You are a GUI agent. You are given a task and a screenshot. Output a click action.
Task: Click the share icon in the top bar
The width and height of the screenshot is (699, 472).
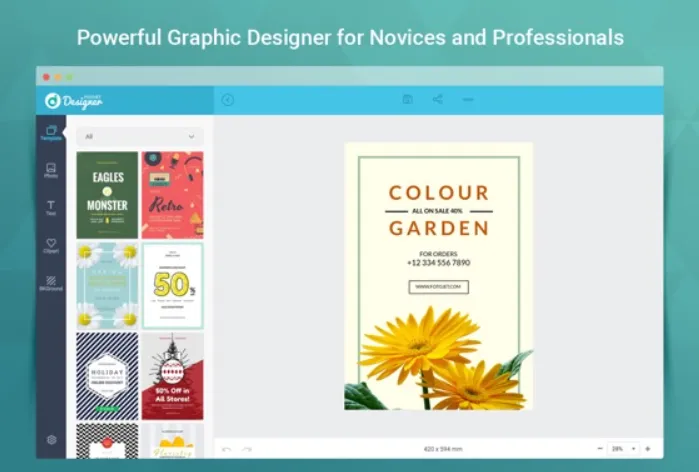pyautogui.click(x=437, y=99)
